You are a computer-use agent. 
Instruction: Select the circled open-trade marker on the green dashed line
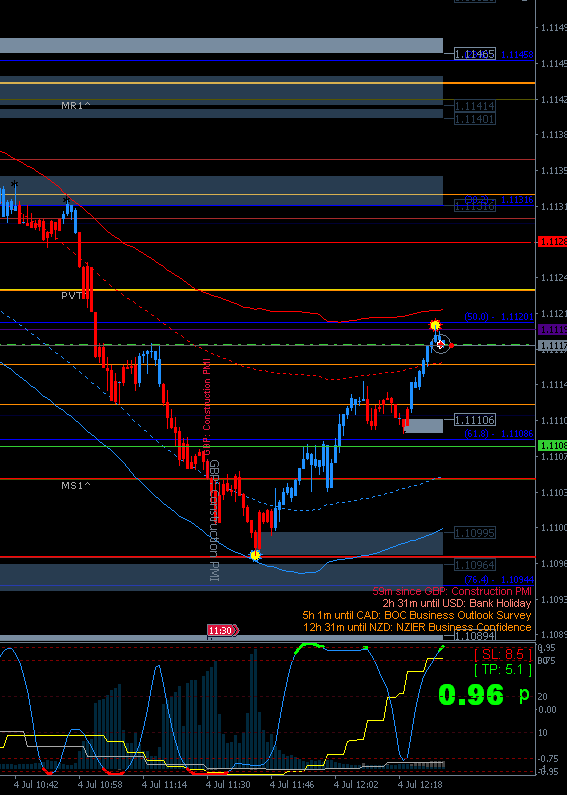[441, 345]
